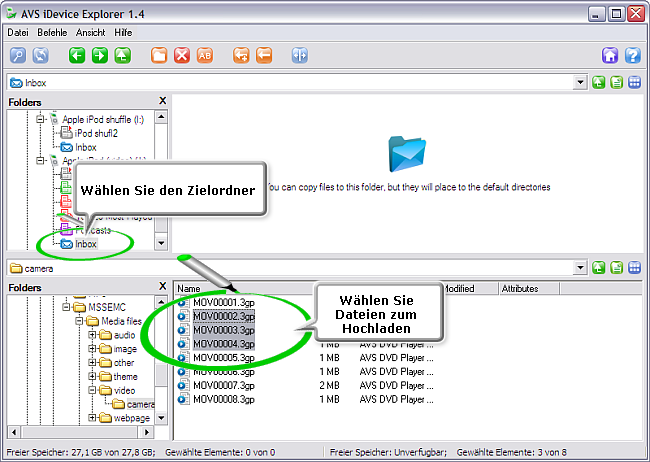Click orange copy icon with plus sign

pyautogui.click(x=241, y=55)
